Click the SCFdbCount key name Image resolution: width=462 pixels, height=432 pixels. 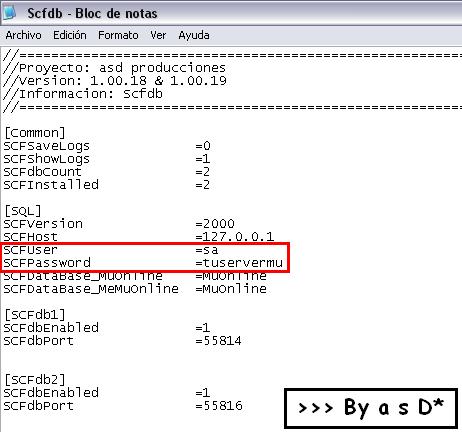42,172
